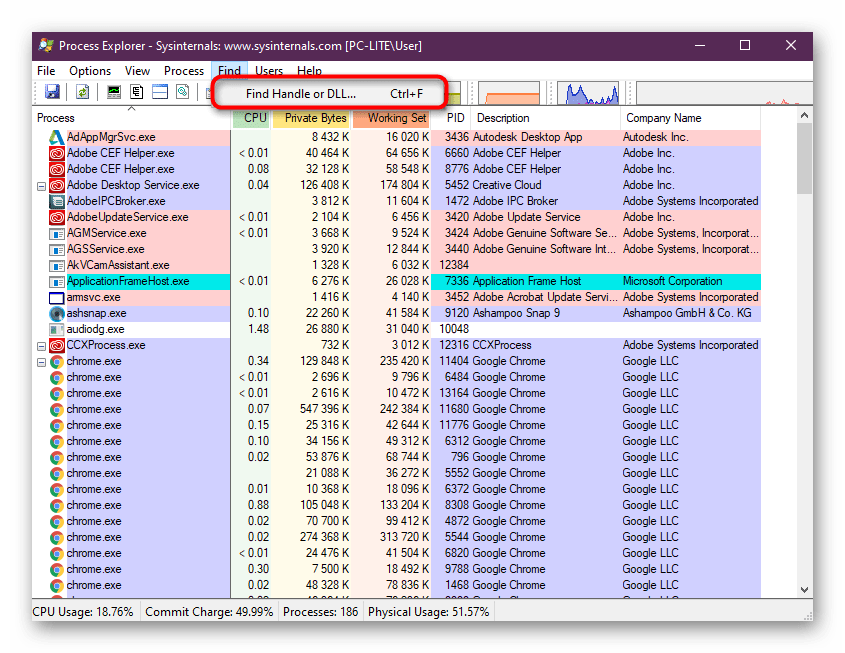The image size is (845, 653).
Task: Click the '313 720 K' working set value
Action: (404, 537)
